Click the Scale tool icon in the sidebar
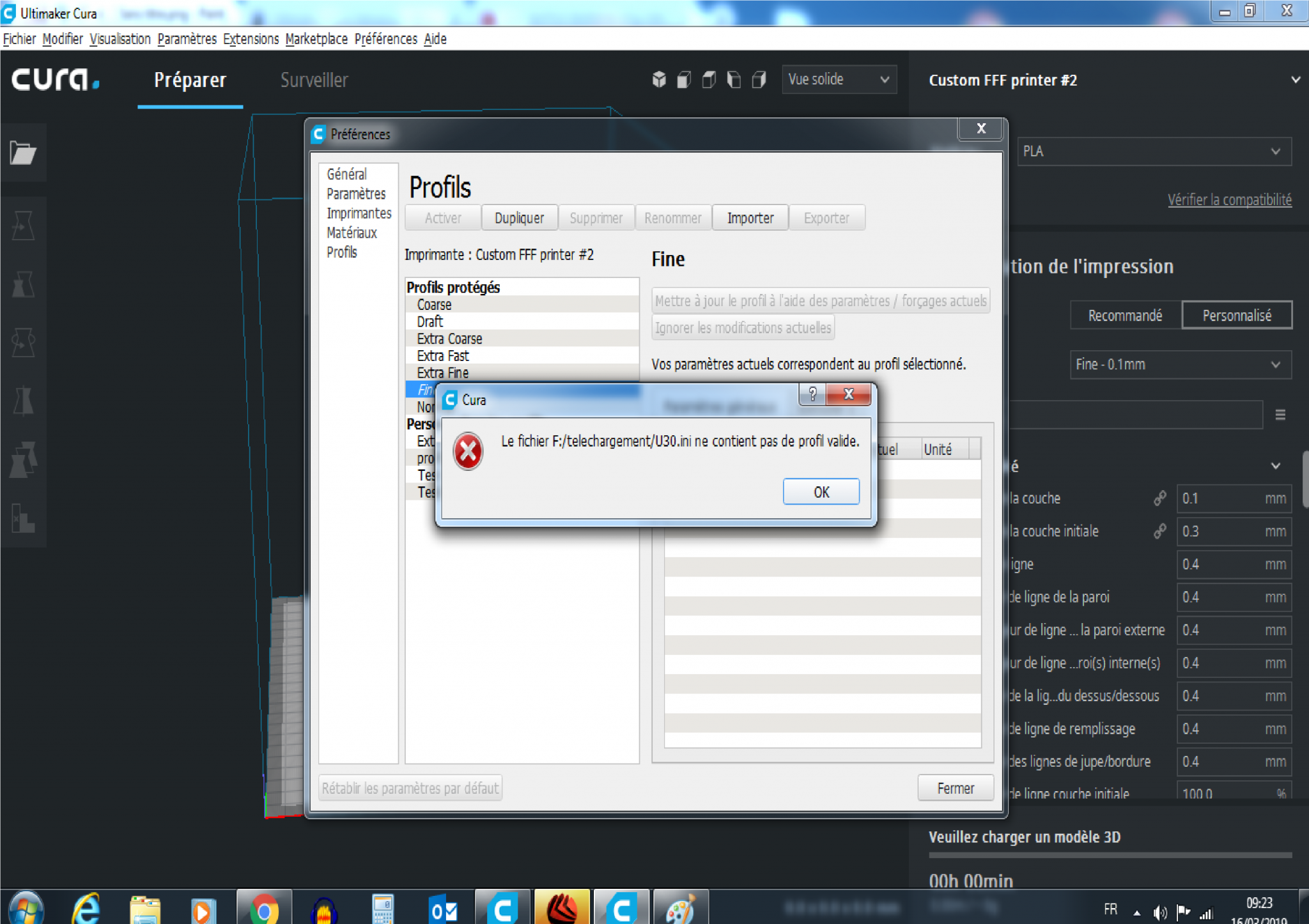 click(x=23, y=284)
